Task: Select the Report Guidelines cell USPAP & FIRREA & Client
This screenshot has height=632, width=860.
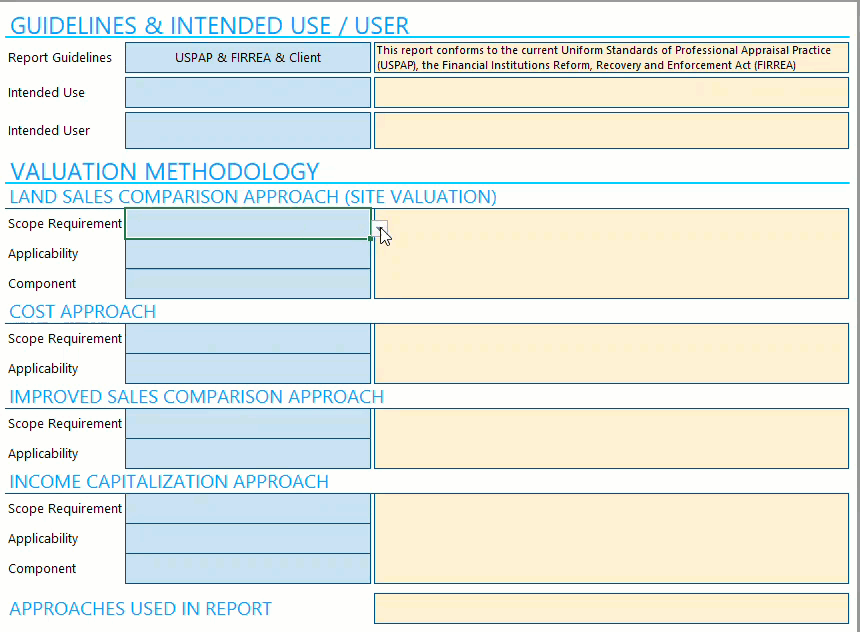Action: coord(248,58)
